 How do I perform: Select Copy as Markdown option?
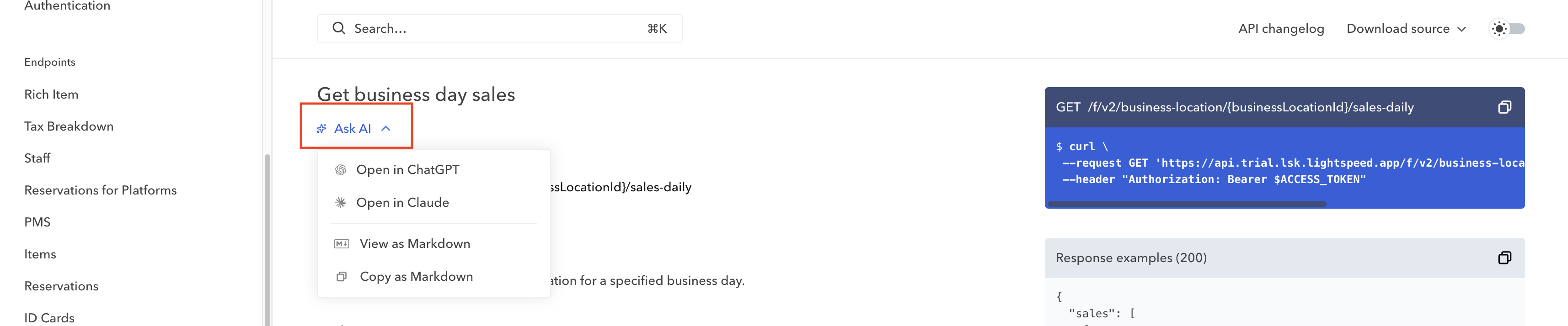point(416,277)
